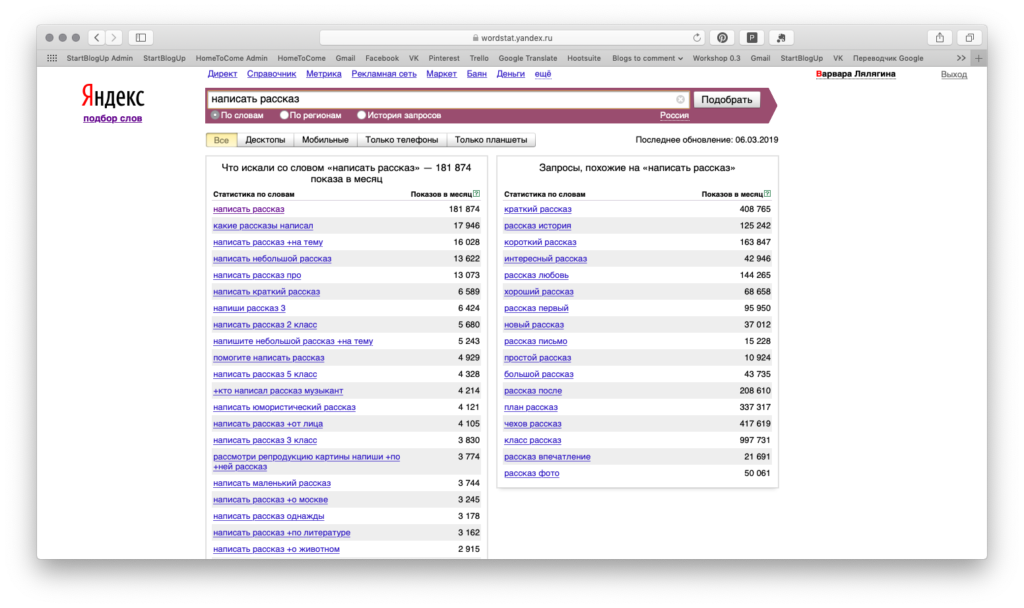This screenshot has width=1024, height=608.
Task: Open the помогите написать рассказ query
Action: click(x=268, y=358)
